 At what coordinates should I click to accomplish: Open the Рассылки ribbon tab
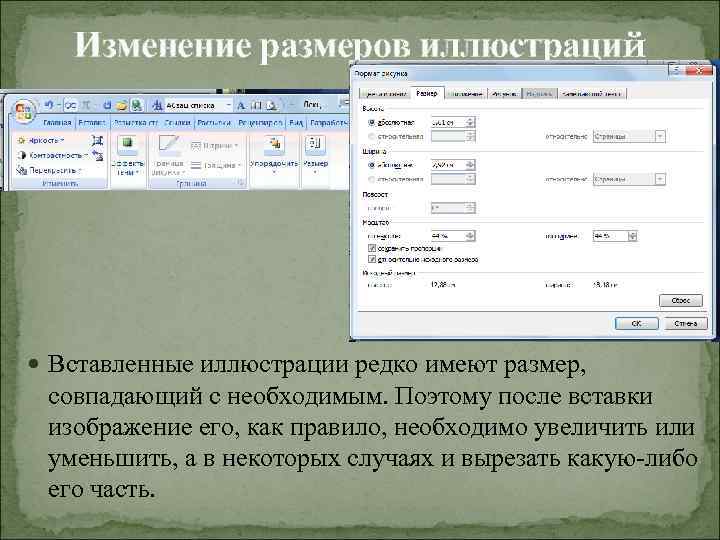point(214,123)
